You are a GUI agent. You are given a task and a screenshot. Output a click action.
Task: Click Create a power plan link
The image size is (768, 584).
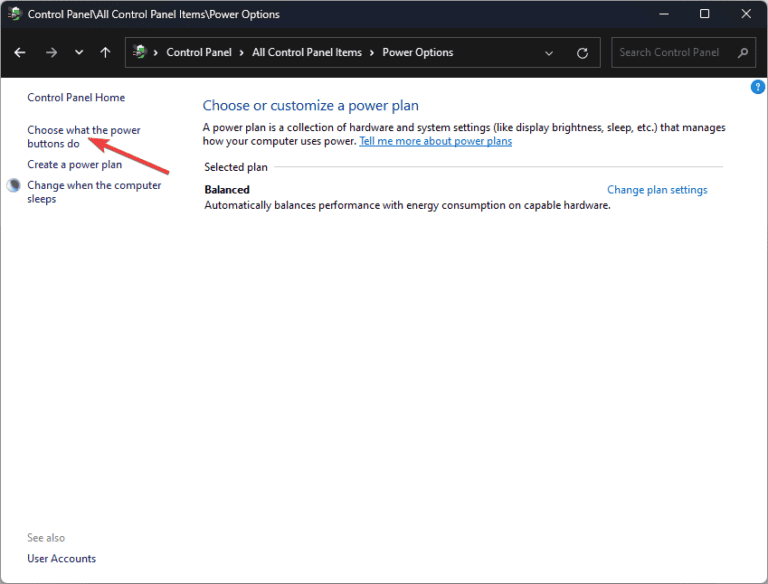click(x=74, y=165)
